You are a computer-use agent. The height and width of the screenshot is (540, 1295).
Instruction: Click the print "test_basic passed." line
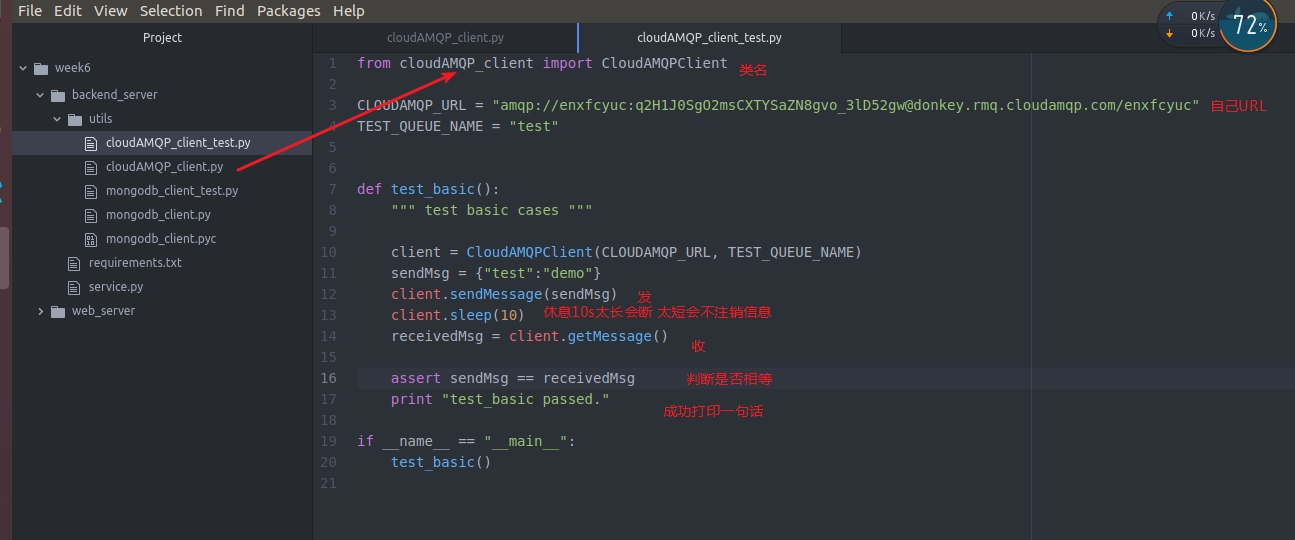click(500, 399)
